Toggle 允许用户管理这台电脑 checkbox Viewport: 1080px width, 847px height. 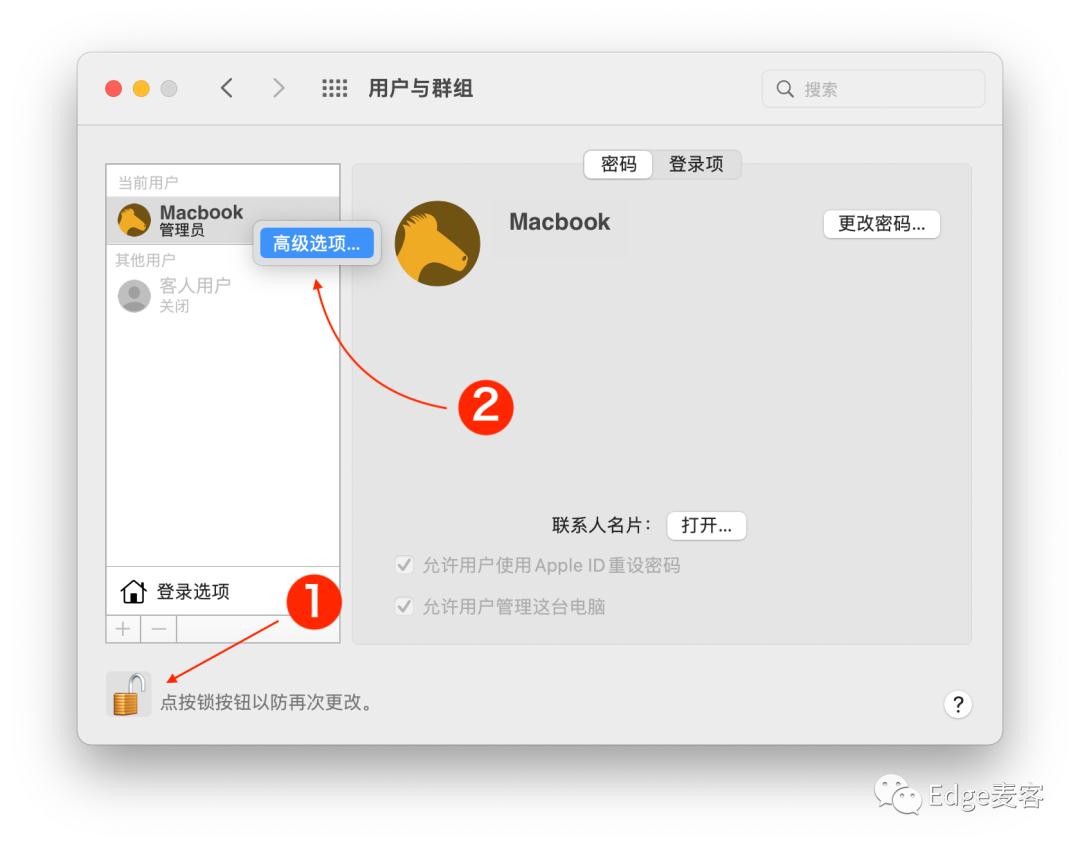tap(404, 607)
